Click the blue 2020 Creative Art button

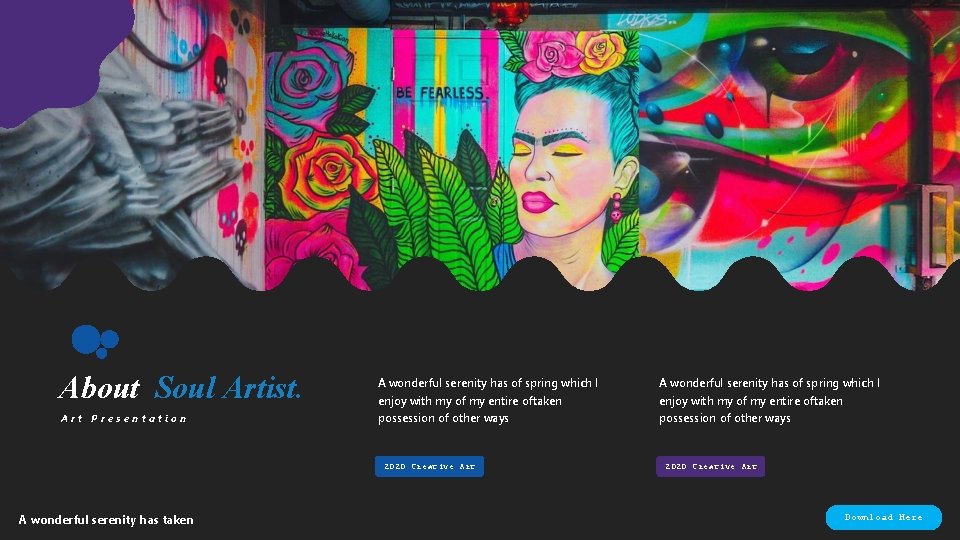click(429, 467)
